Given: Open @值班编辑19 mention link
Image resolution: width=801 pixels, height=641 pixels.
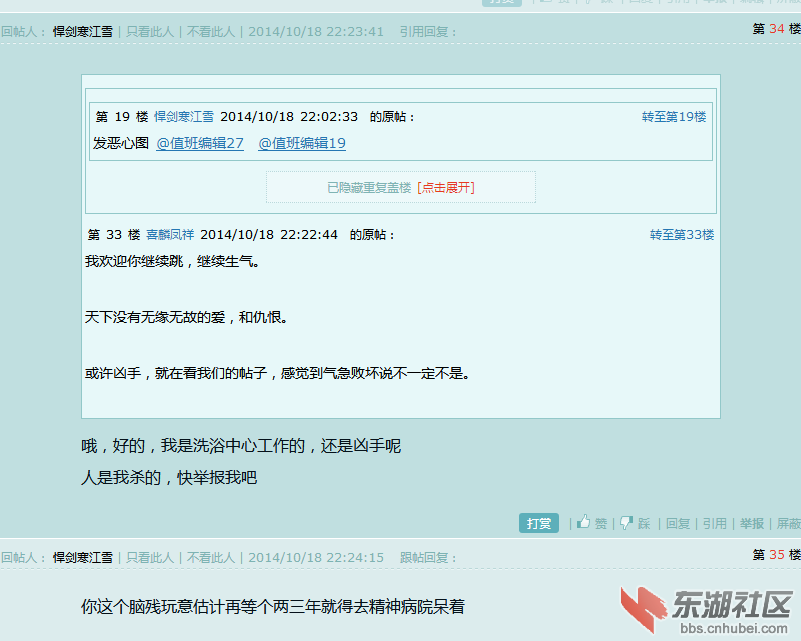Looking at the screenshot, I should (x=302, y=144).
